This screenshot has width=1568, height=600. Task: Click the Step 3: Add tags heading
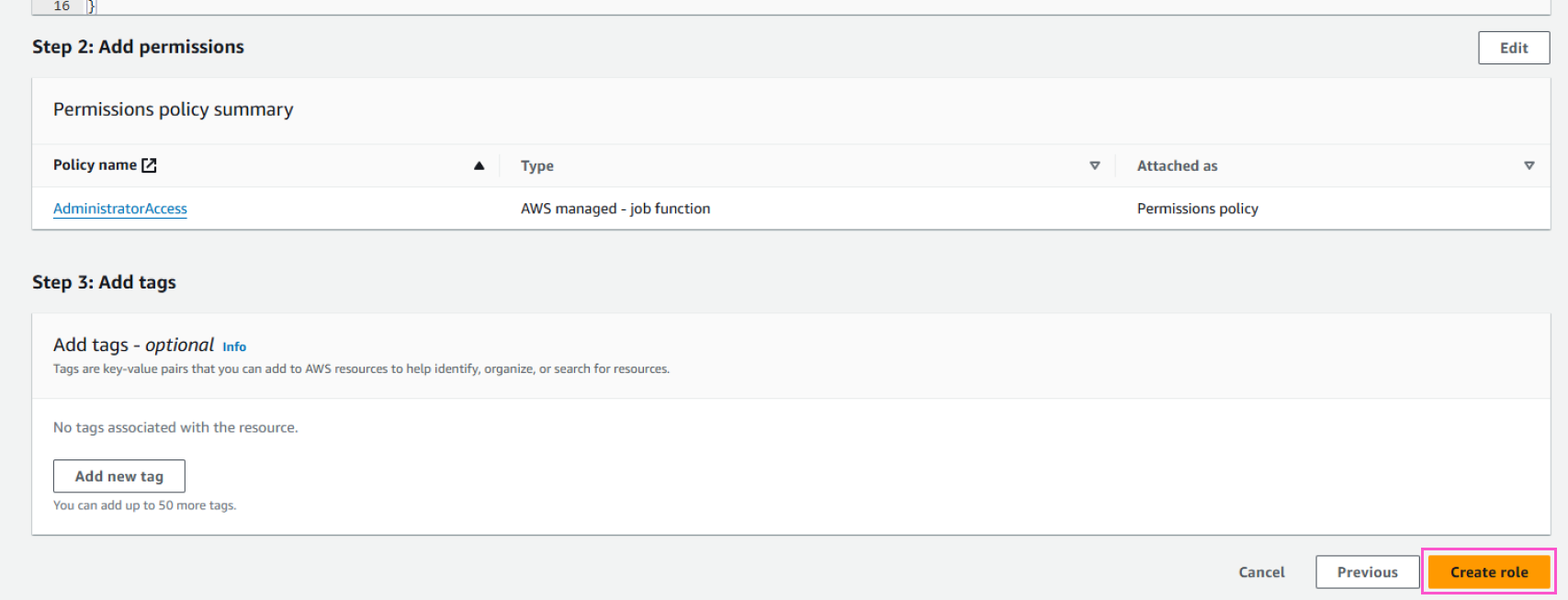[104, 282]
